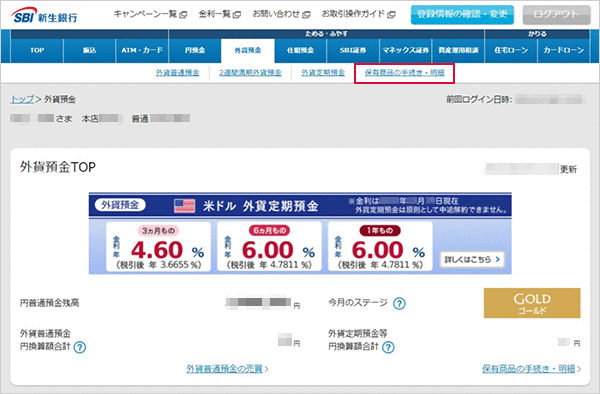Select the 資産運用相談 tab

point(458,50)
